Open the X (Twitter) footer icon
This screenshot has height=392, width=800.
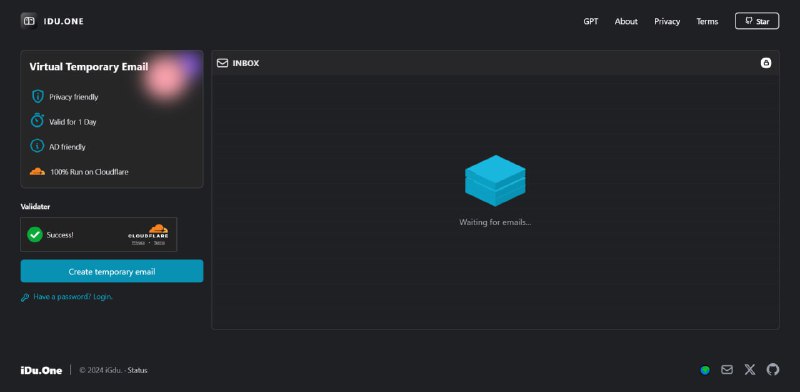click(x=749, y=370)
